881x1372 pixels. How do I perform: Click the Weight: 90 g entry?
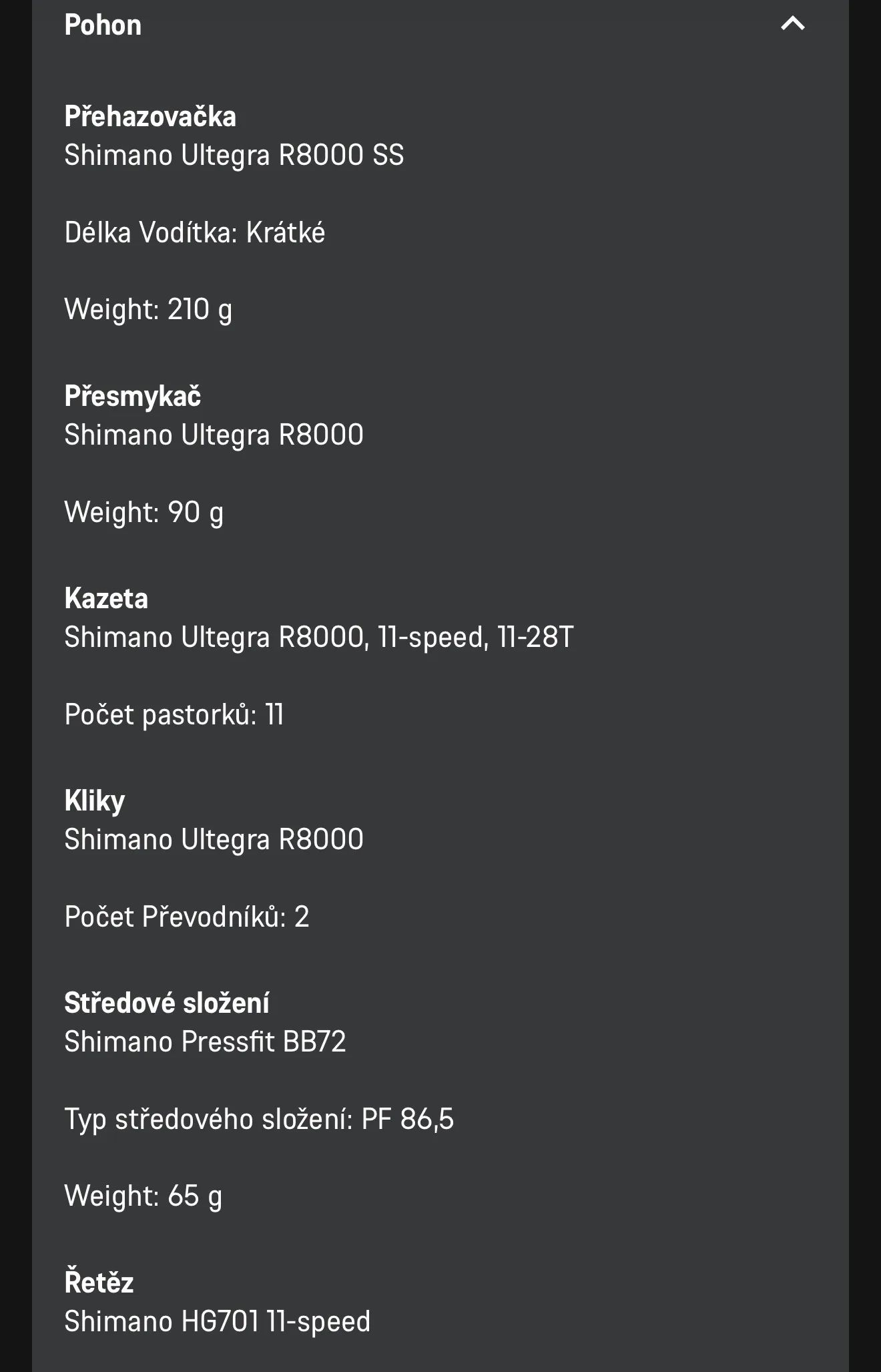coord(144,513)
